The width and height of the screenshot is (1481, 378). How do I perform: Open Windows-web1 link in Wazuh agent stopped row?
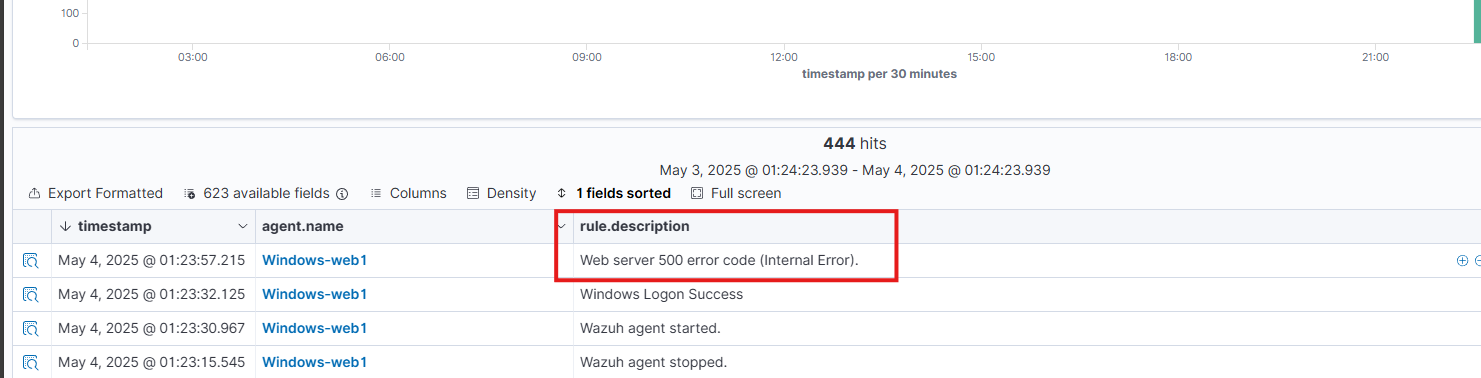tap(314, 362)
